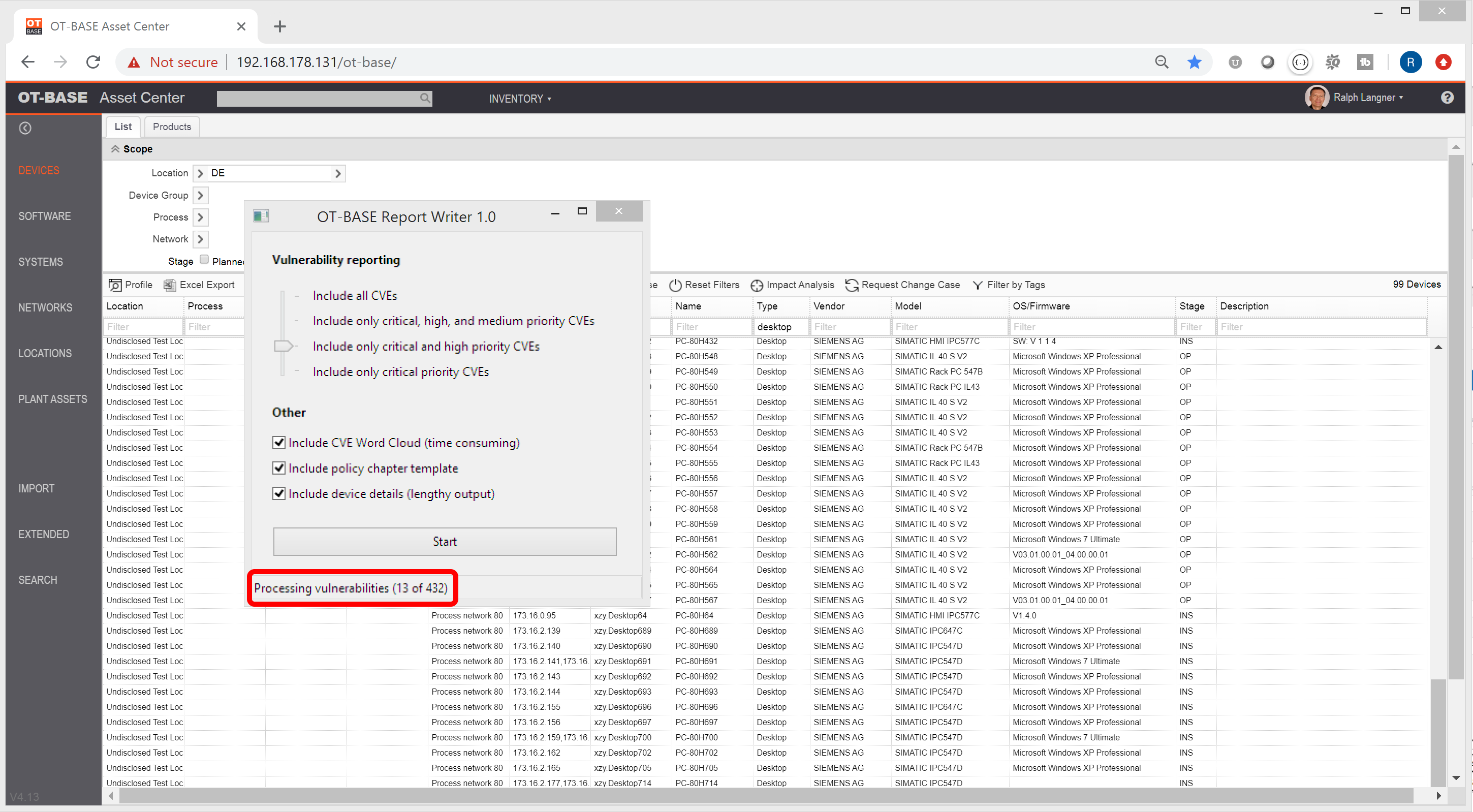Select only critical priority CVEs option
1473x812 pixels.
point(400,371)
